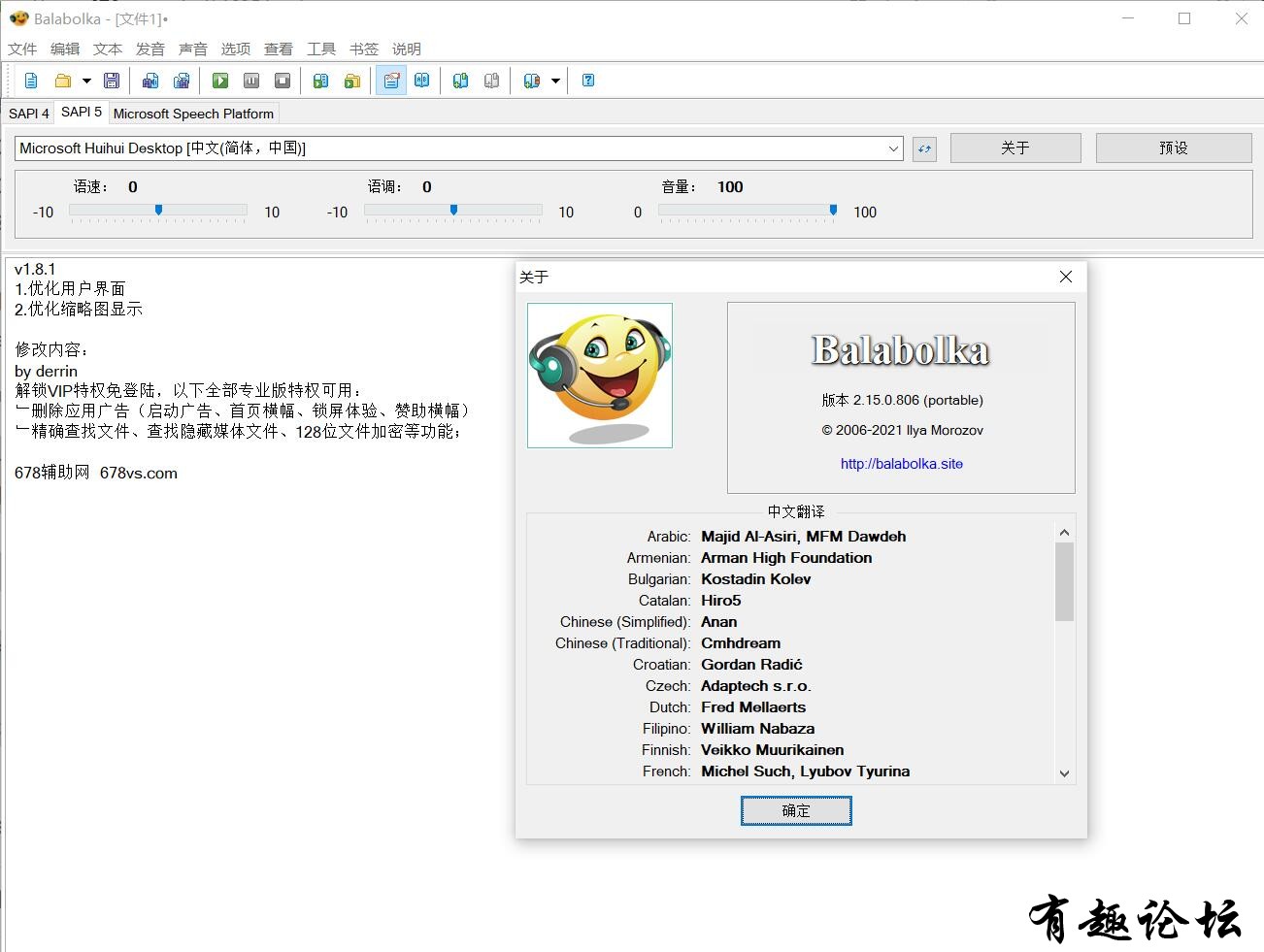Click the 确定 button in the About dialog
This screenshot has width=1264, height=952.
(796, 810)
